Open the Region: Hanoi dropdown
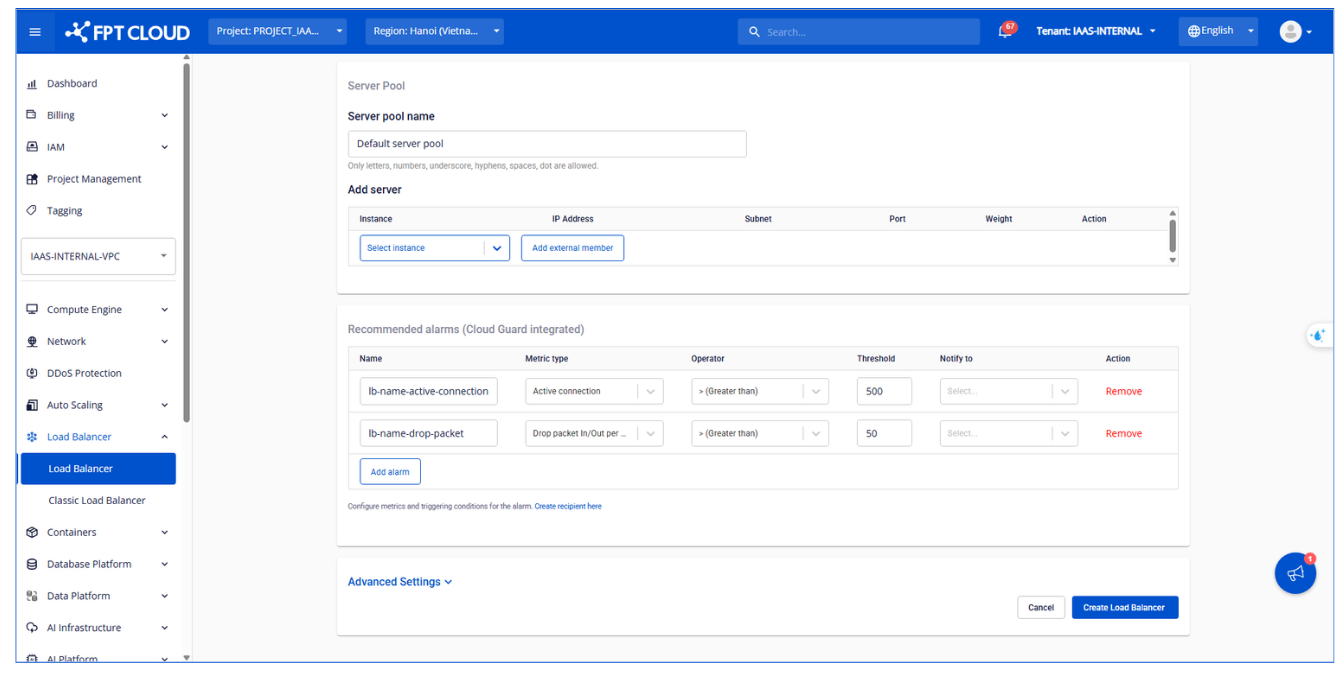Viewport: 1344px width, 690px height. click(x=434, y=31)
